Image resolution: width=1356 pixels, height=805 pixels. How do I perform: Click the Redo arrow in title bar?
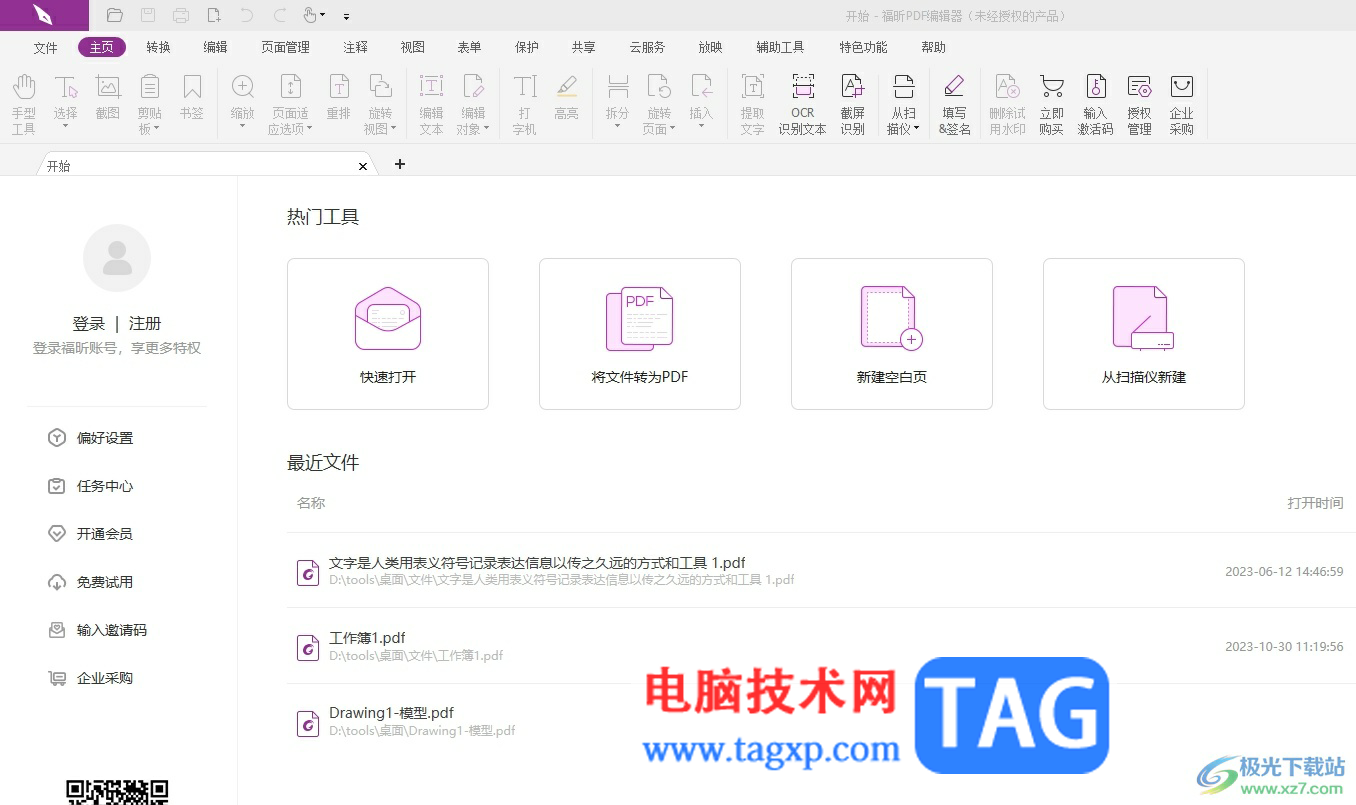(280, 15)
